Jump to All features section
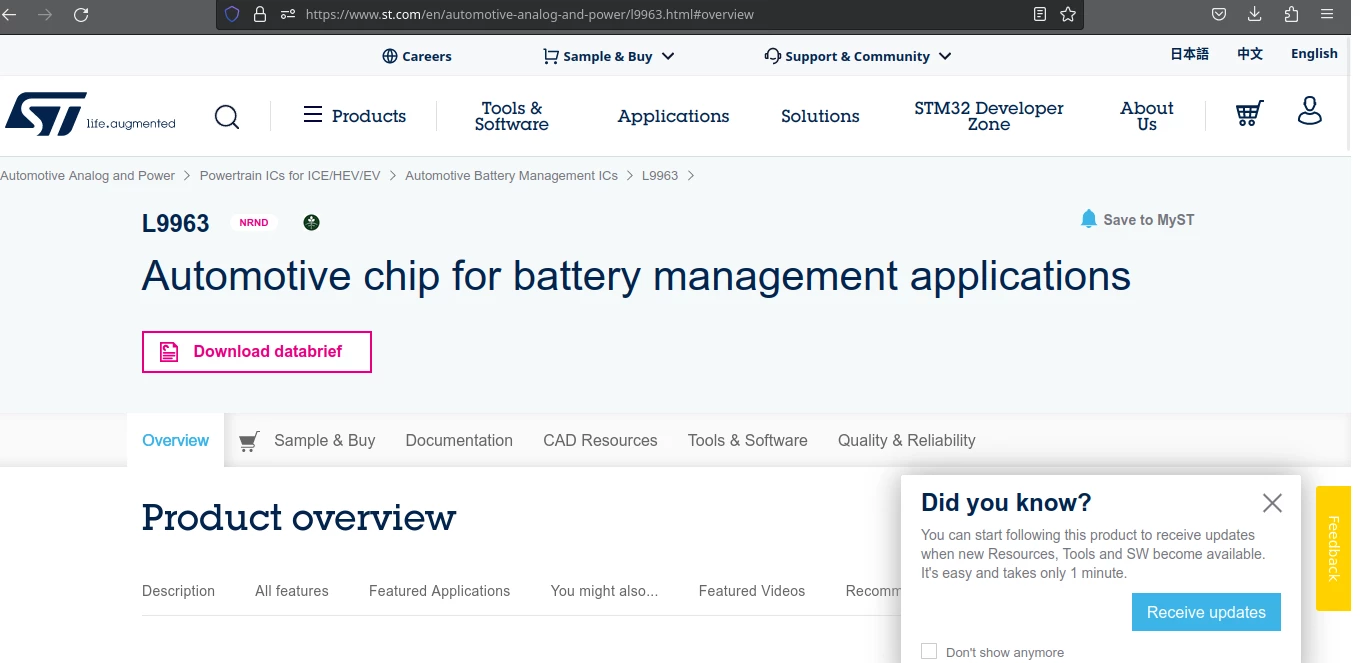 [292, 591]
